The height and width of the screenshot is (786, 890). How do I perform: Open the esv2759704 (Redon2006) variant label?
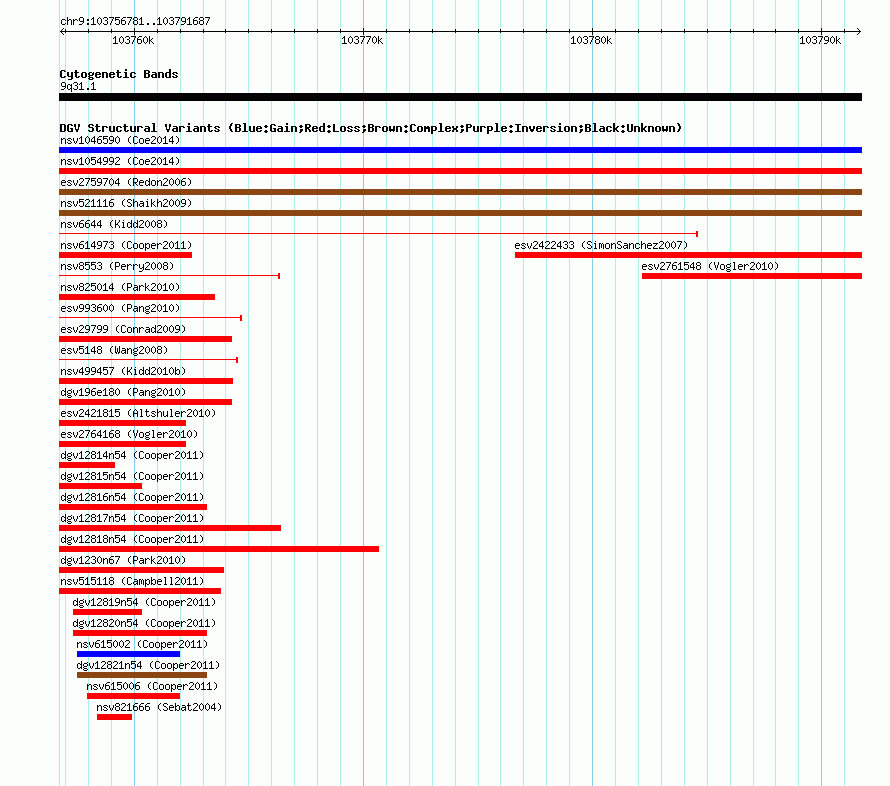pyautogui.click(x=126, y=182)
